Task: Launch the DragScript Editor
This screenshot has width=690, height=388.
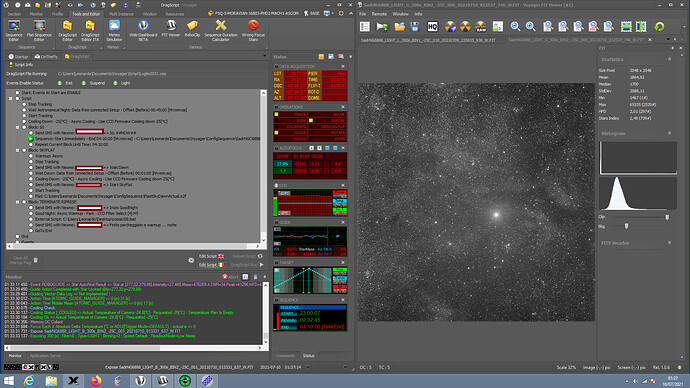Action: tap(67, 31)
